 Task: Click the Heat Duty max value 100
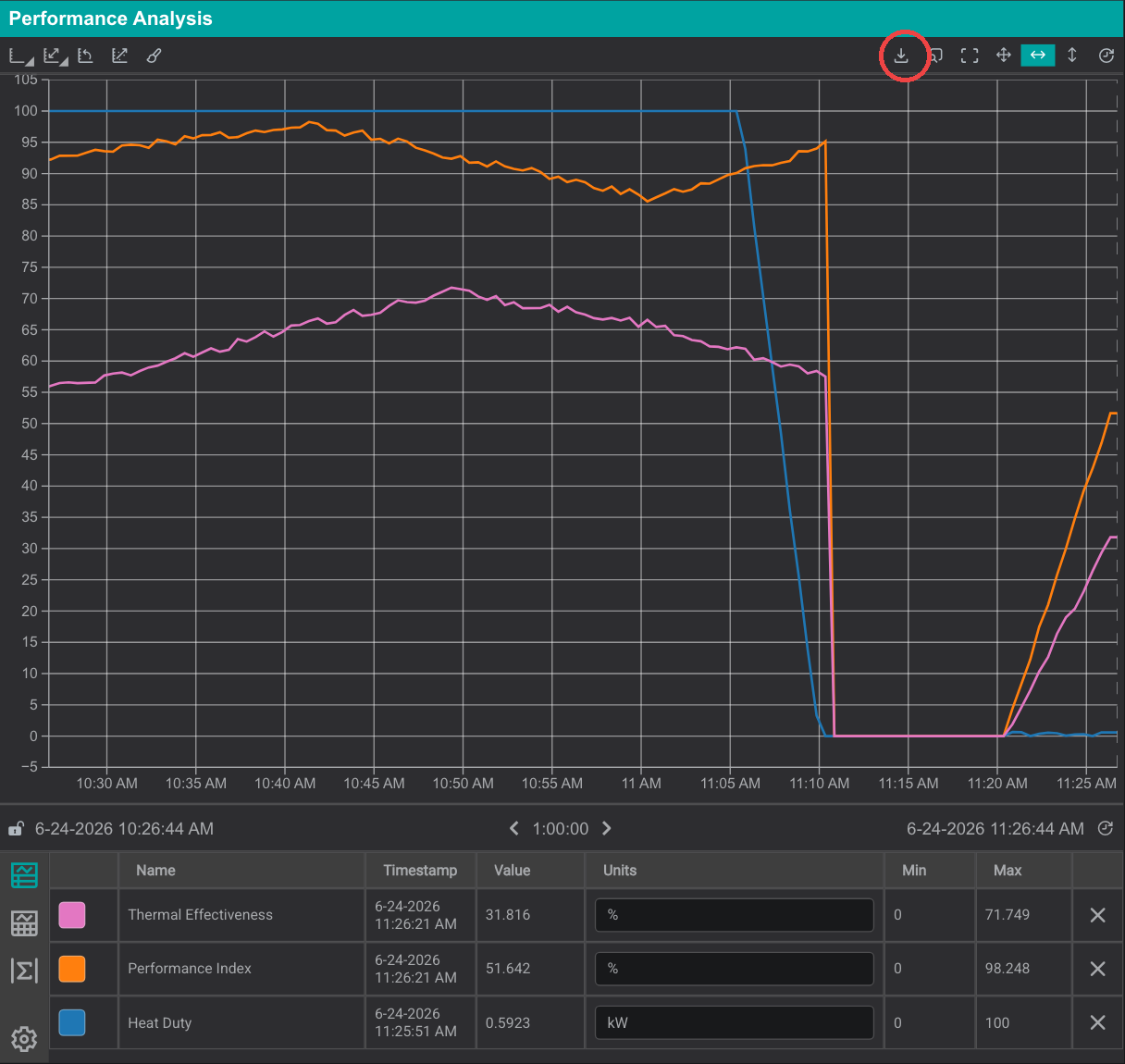997,1022
